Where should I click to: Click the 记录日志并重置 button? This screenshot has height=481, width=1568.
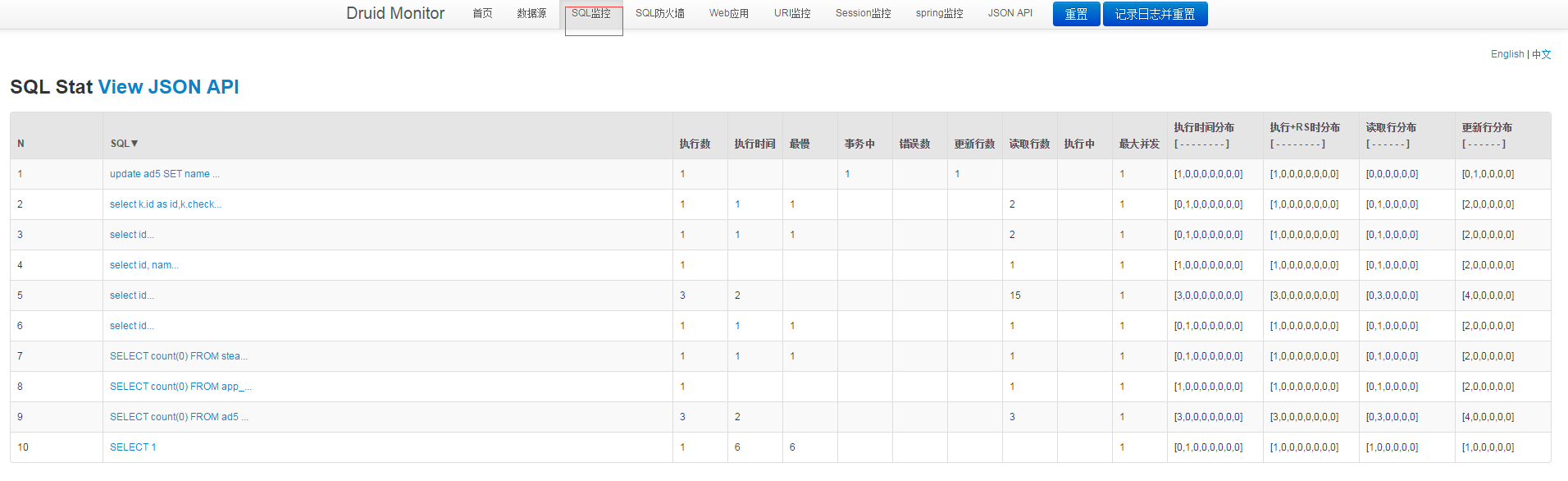(x=1155, y=14)
